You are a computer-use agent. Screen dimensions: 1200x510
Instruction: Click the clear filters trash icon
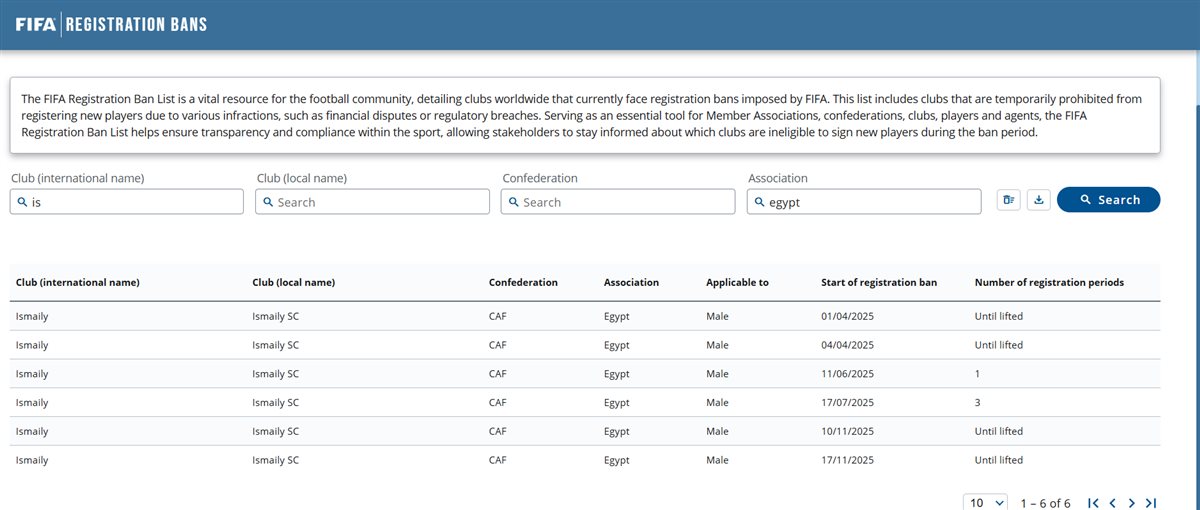(x=1008, y=200)
